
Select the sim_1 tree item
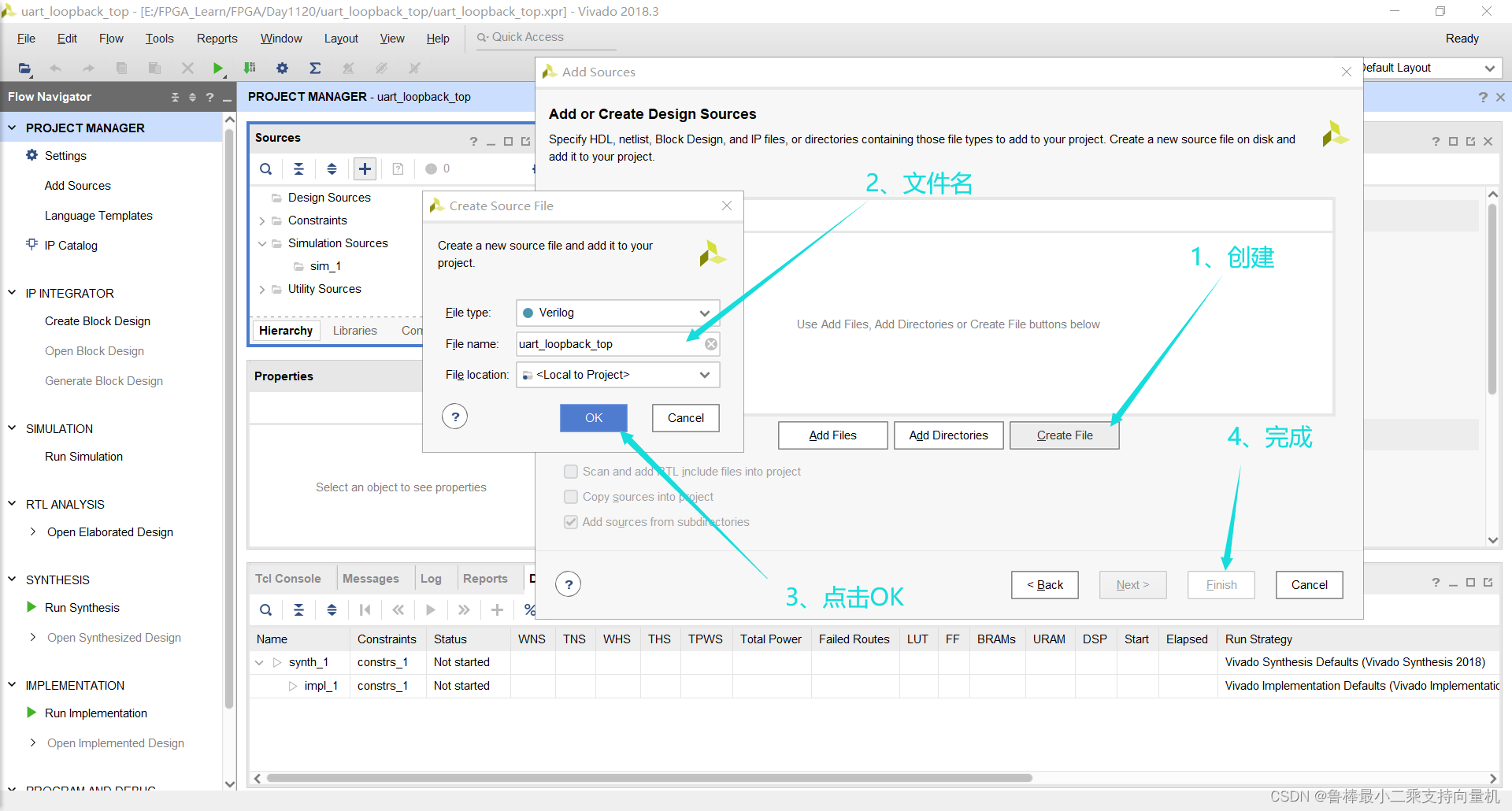tap(325, 266)
